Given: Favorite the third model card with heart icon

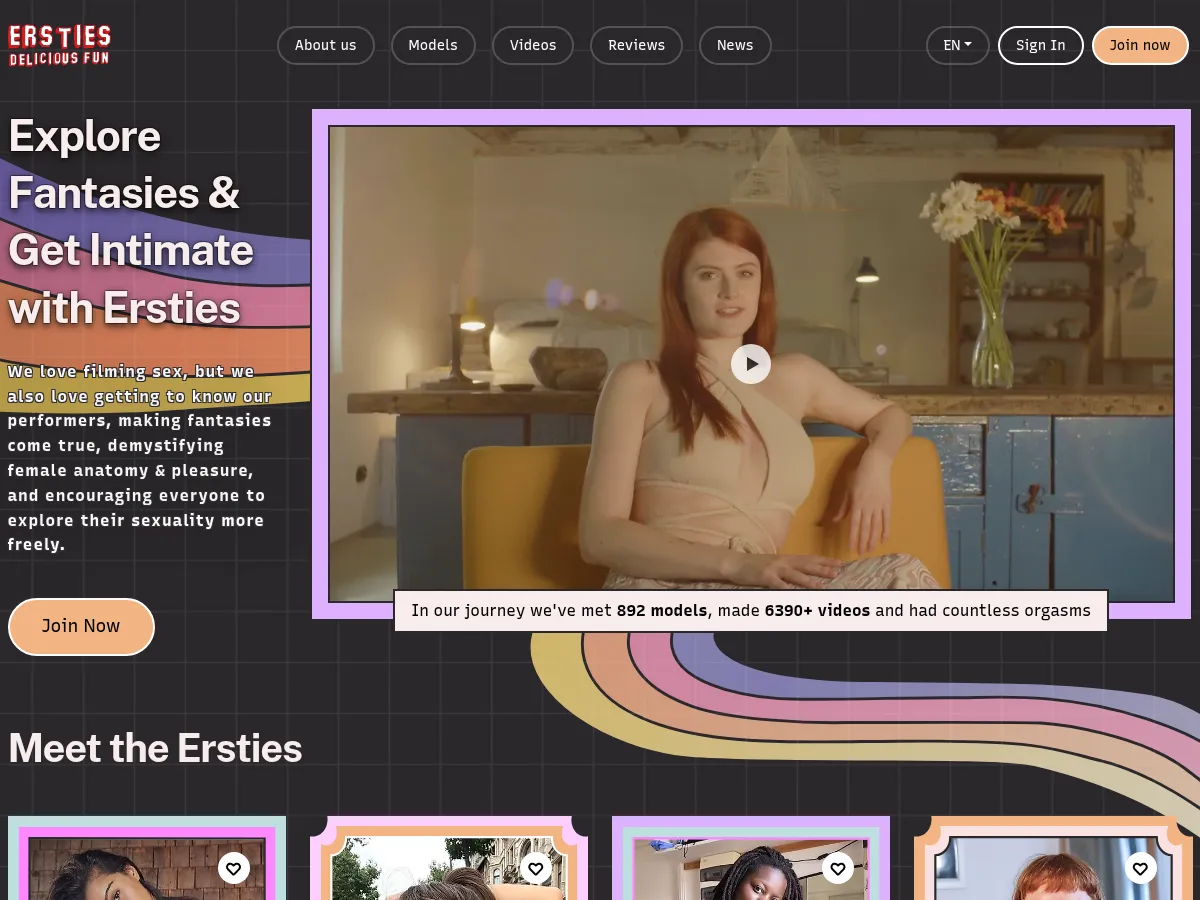Looking at the screenshot, I should (x=838, y=868).
